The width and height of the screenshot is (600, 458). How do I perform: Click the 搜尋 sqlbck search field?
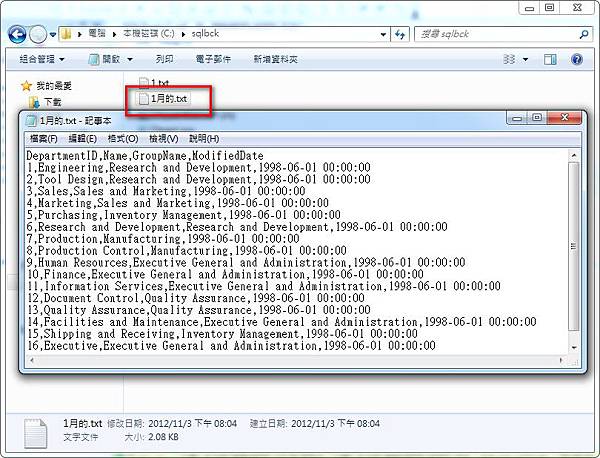496,34
